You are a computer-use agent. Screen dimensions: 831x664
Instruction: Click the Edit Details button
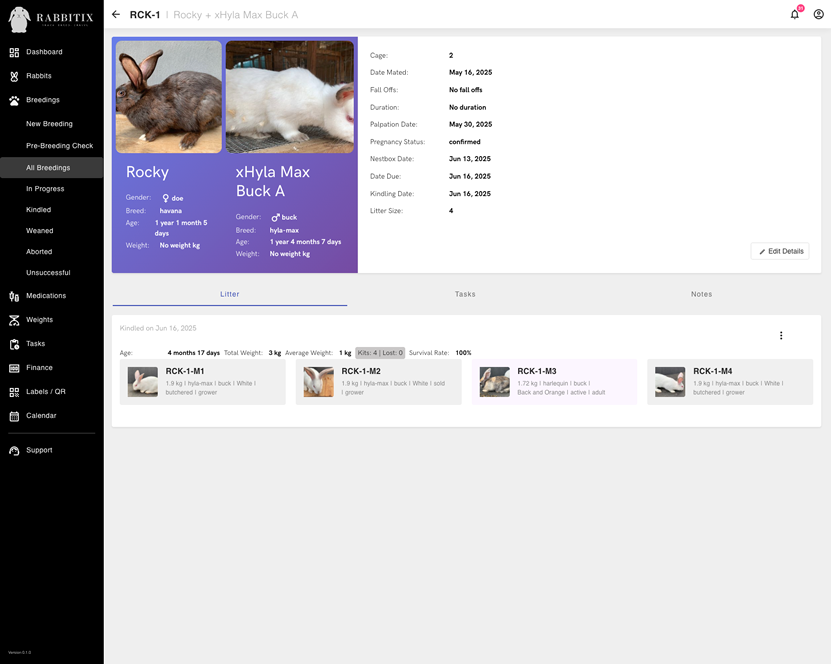[779, 251]
